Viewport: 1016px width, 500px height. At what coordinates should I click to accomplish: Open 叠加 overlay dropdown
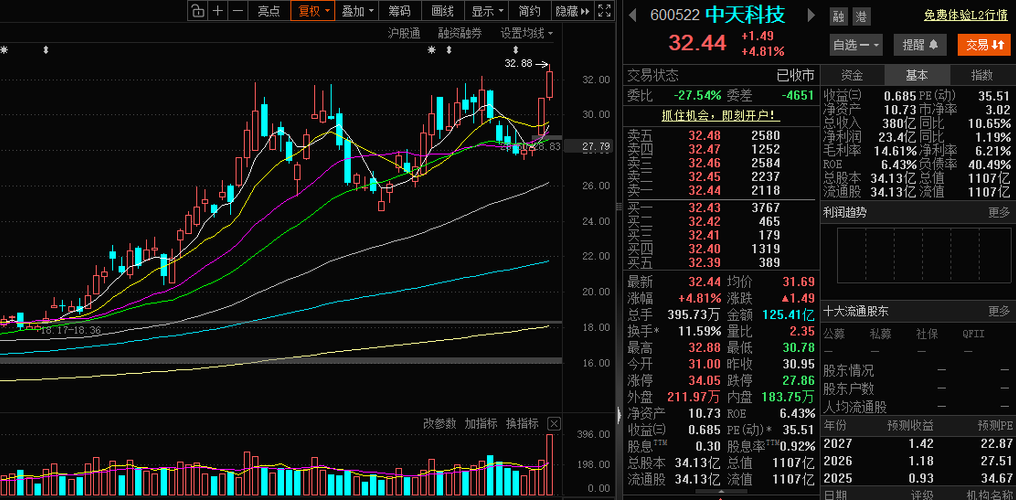pyautogui.click(x=358, y=10)
